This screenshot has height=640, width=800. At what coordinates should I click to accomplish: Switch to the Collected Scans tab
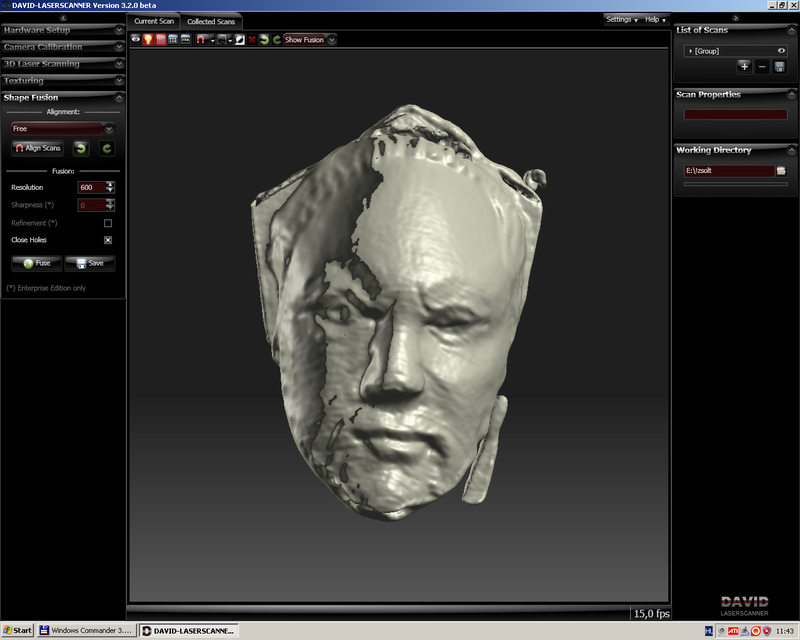coord(211,21)
